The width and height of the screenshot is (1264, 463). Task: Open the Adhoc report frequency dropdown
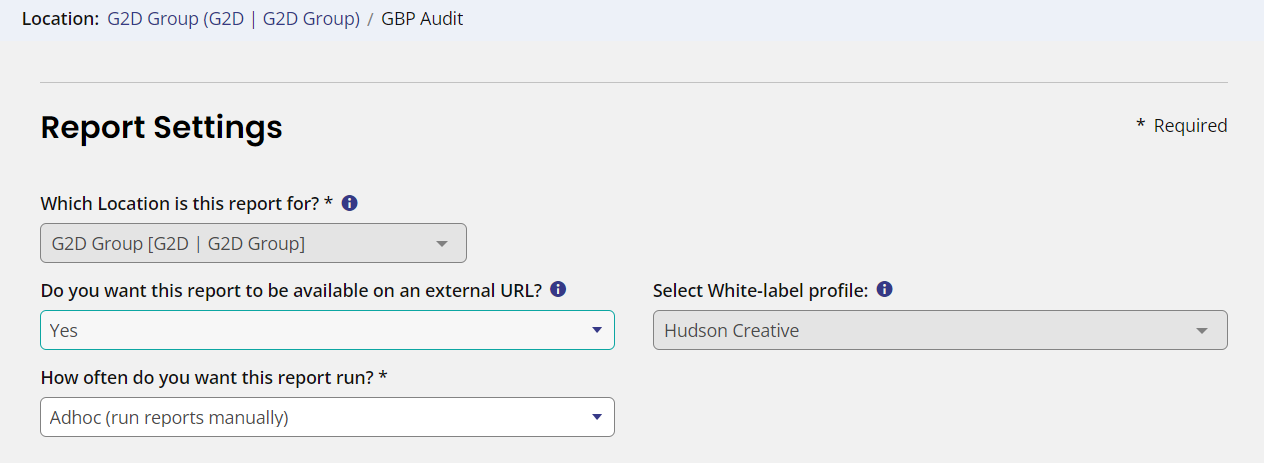point(327,417)
